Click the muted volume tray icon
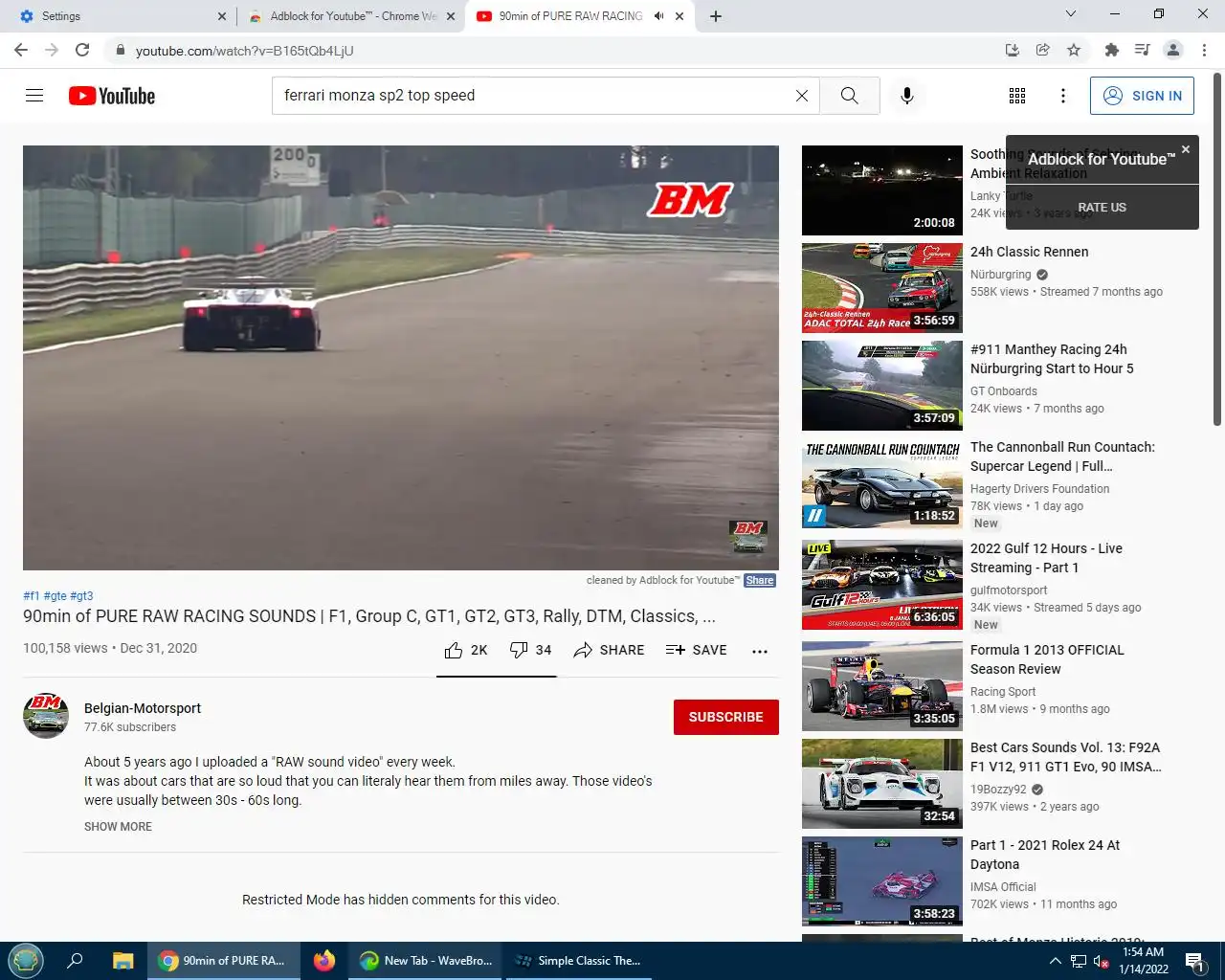This screenshot has width=1225, height=980. click(x=1101, y=961)
